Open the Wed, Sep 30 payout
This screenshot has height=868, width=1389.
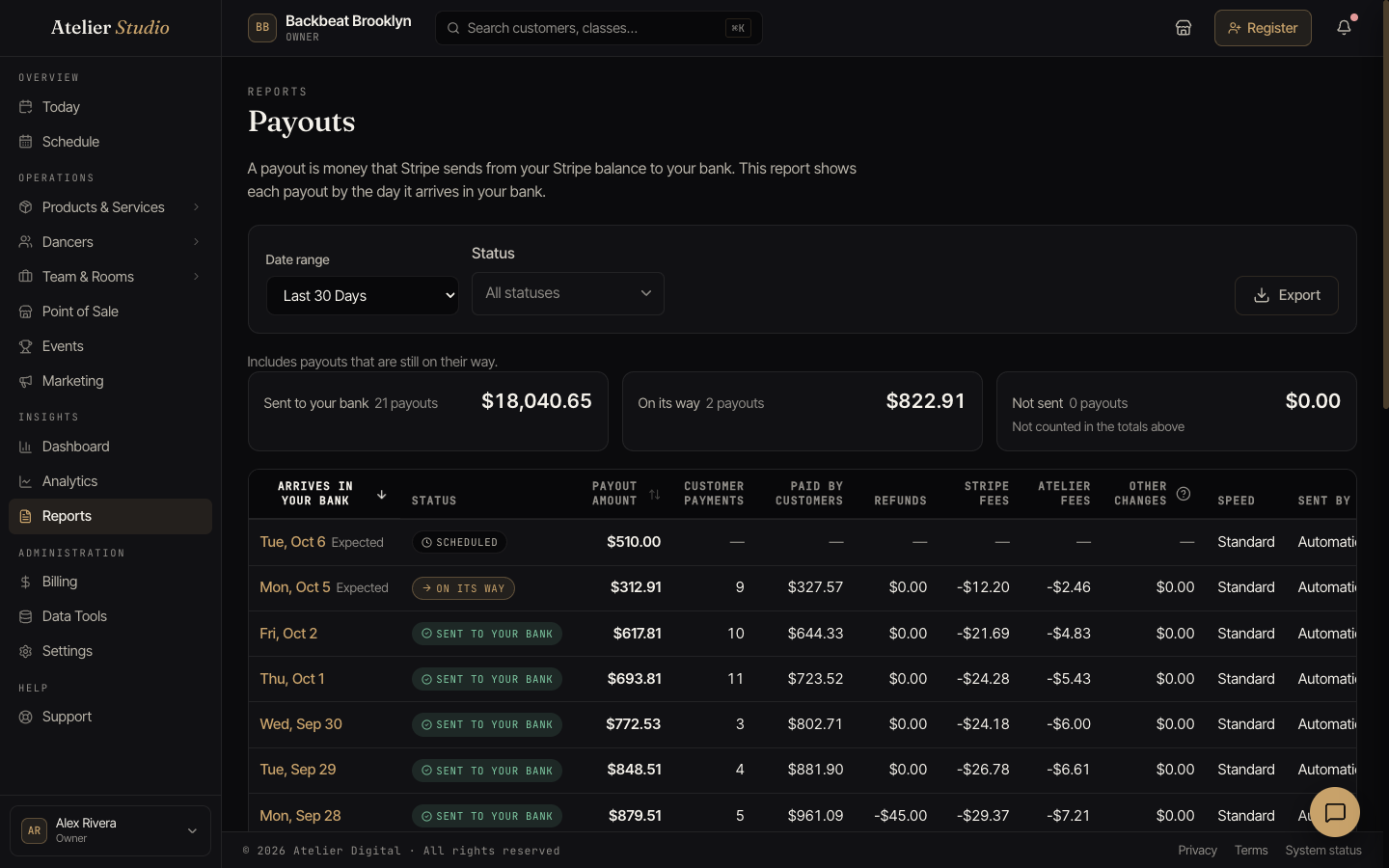tap(301, 724)
